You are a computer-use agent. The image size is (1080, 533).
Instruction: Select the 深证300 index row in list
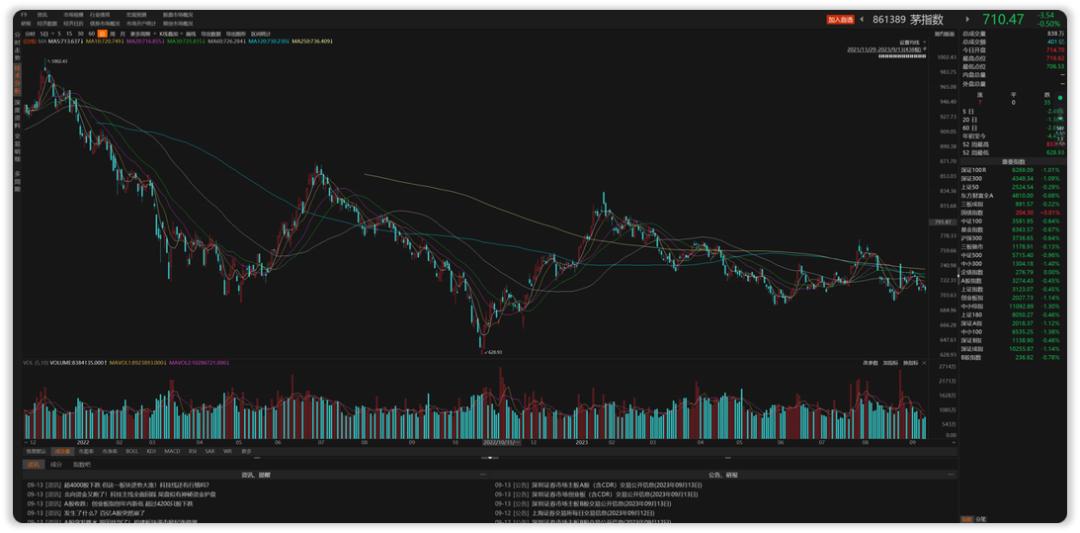pyautogui.click(x=1012, y=178)
